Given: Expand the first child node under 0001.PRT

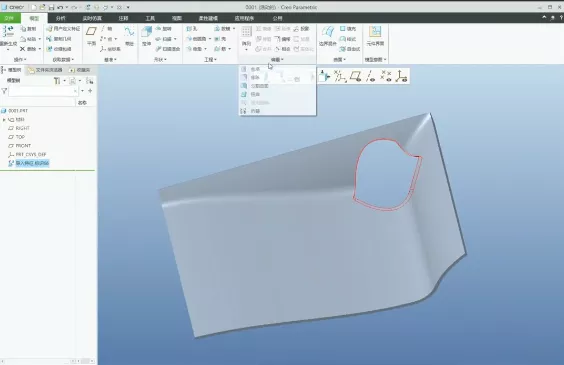Looking at the screenshot, I should (x=4, y=120).
